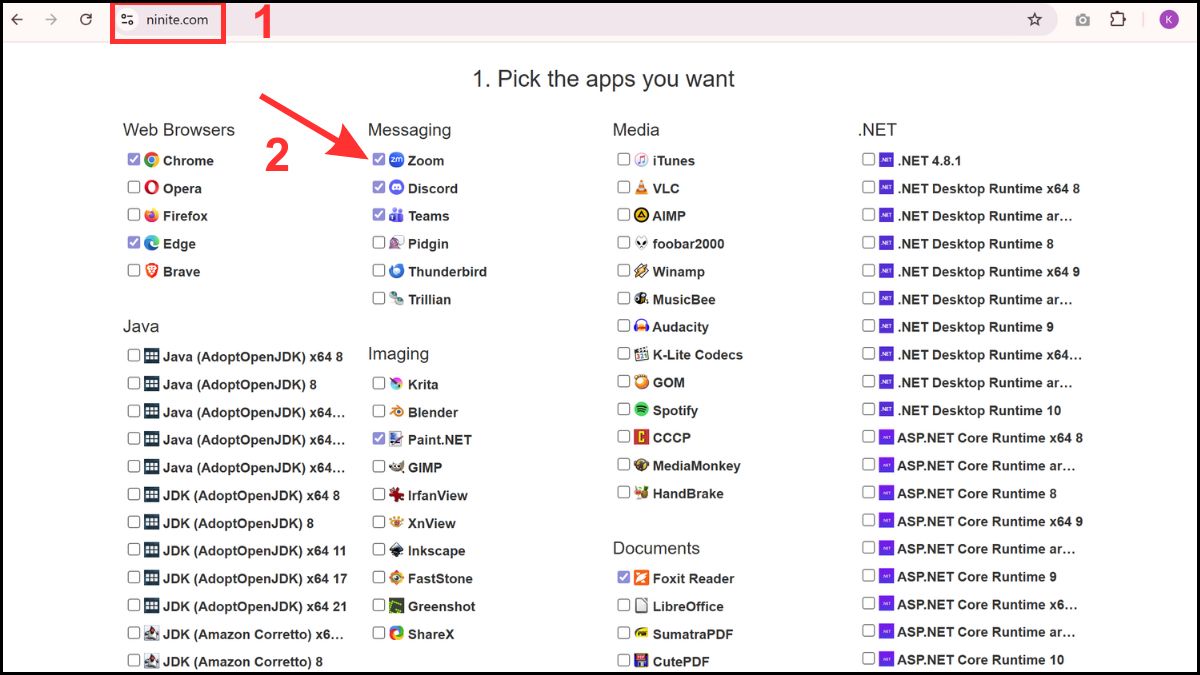Image resolution: width=1200 pixels, height=675 pixels.
Task: Click the ASP.NET Core Runtime x64 9 label
Action: pos(990,521)
